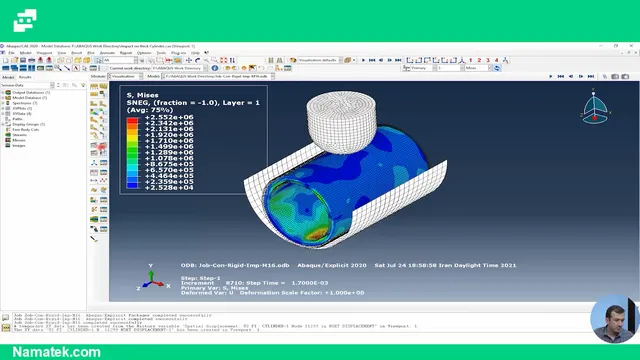Click the Pan view tool icon
The width and height of the screenshot is (640, 360).
click(189, 60)
